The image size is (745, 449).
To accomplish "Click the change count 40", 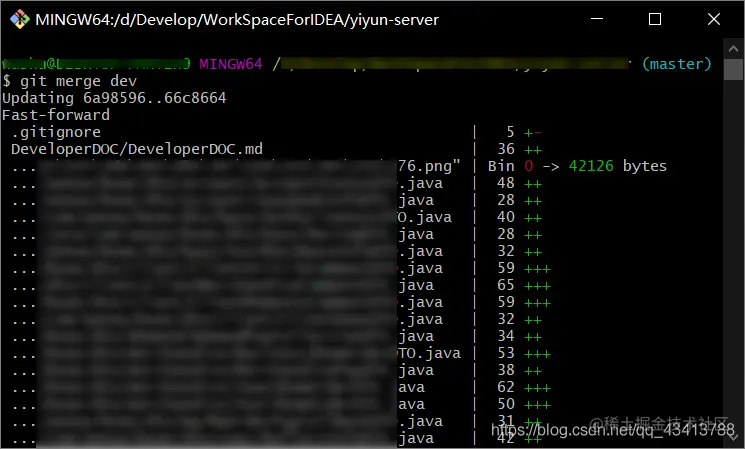I will [506, 217].
